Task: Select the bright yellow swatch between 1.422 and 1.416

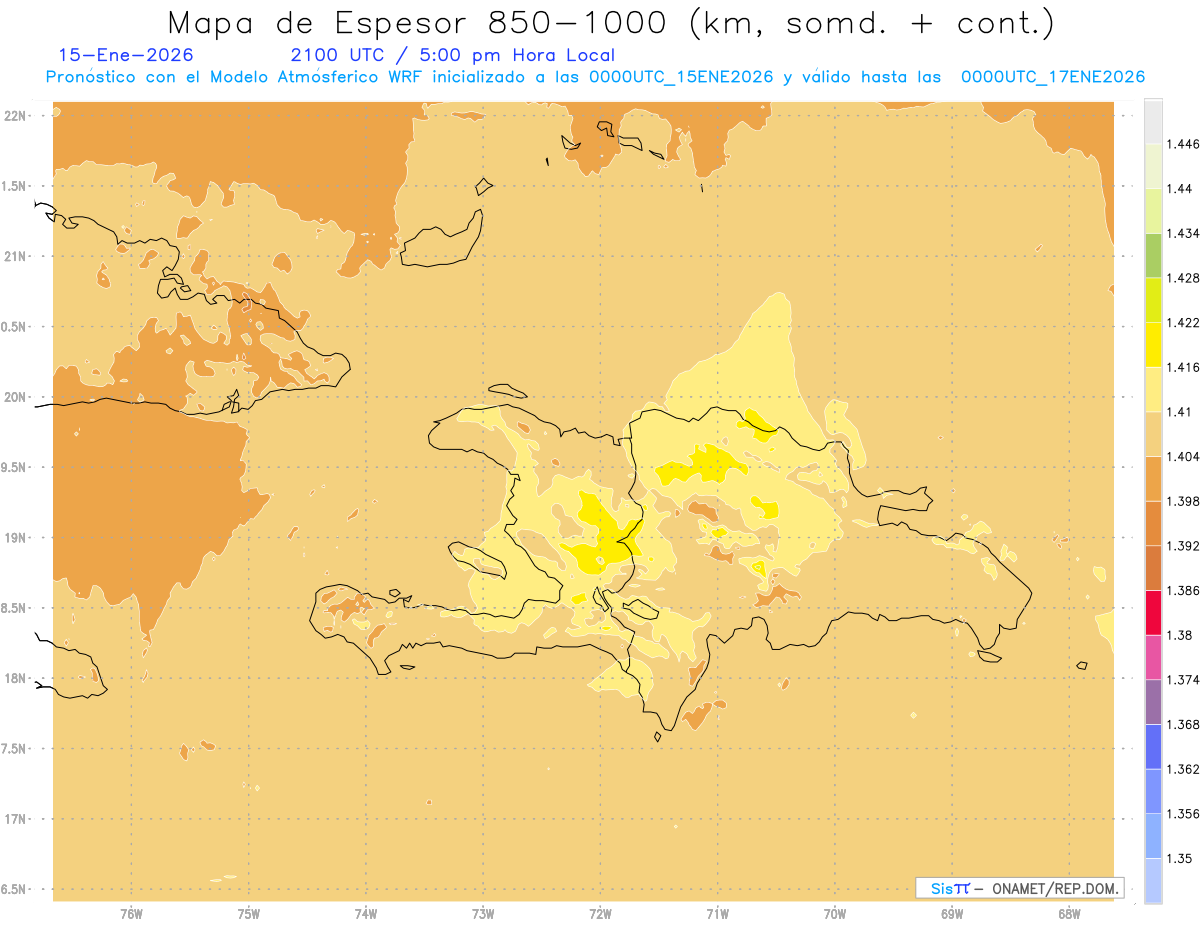Action: [x=1153, y=344]
